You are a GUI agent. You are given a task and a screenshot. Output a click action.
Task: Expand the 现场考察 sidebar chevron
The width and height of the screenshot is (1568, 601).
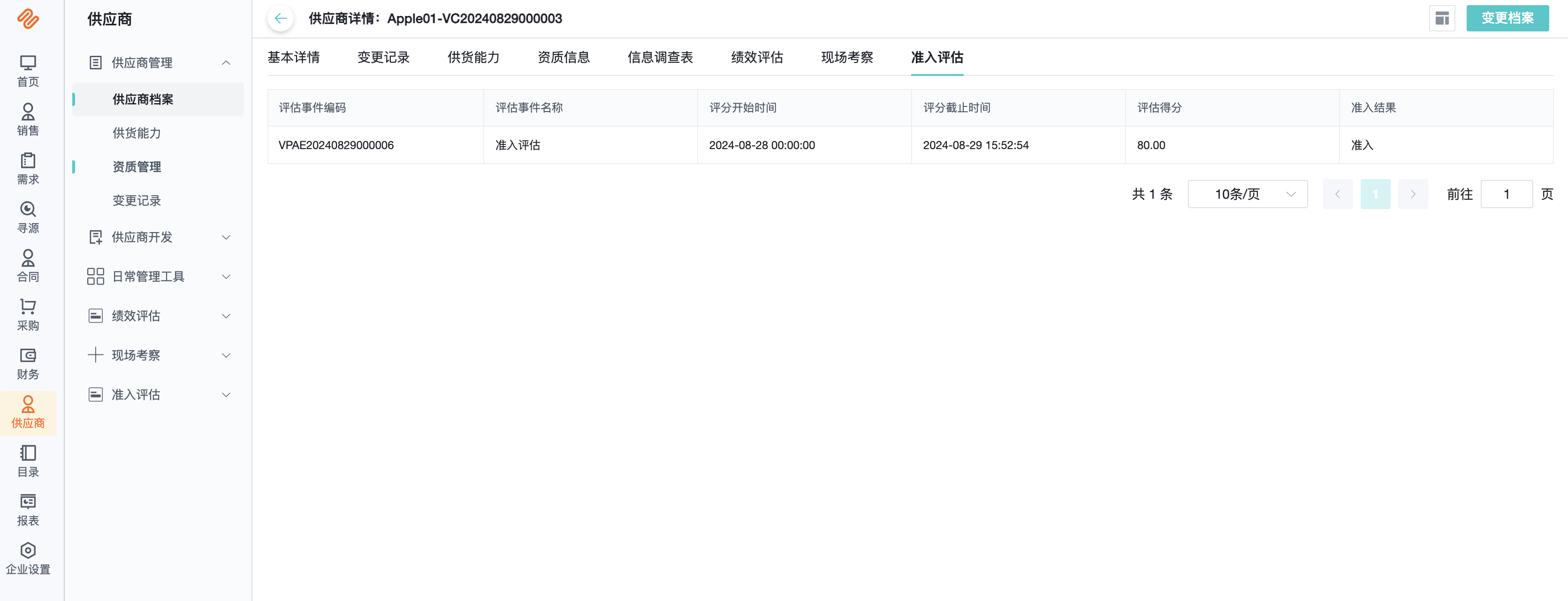point(226,355)
